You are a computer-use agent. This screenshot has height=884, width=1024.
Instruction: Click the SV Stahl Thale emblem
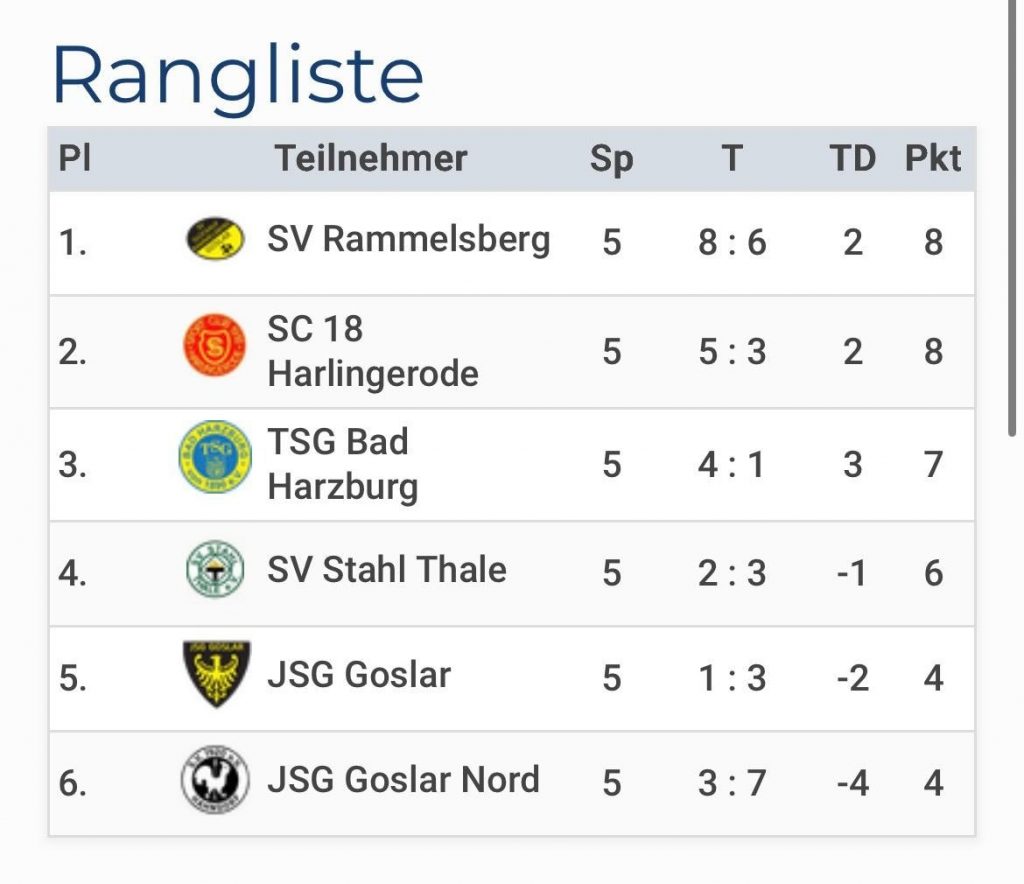pos(215,569)
